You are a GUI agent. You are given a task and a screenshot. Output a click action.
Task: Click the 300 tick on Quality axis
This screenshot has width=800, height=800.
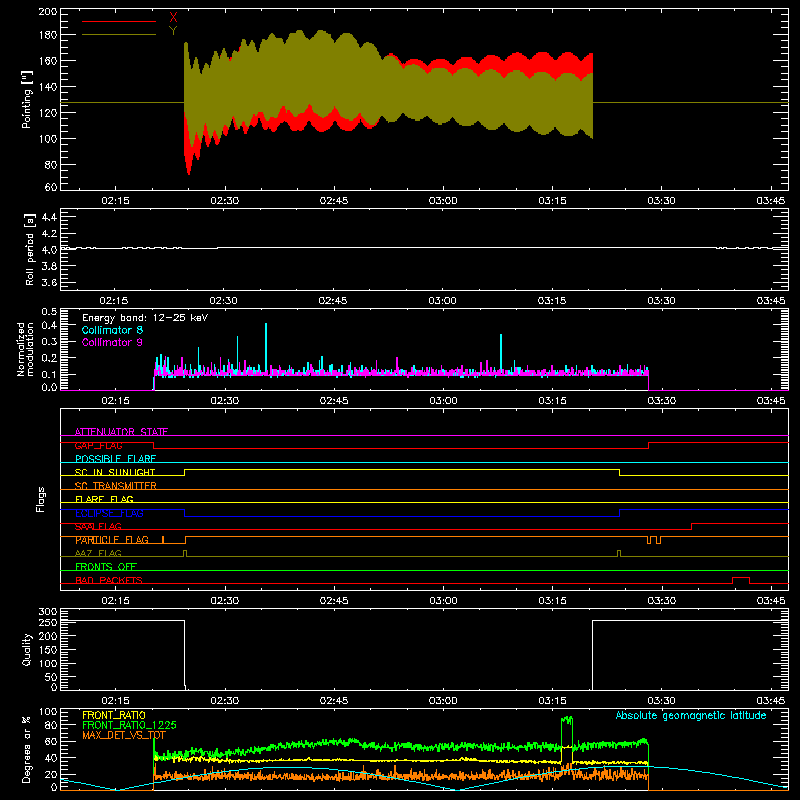pyautogui.click(x=48, y=612)
